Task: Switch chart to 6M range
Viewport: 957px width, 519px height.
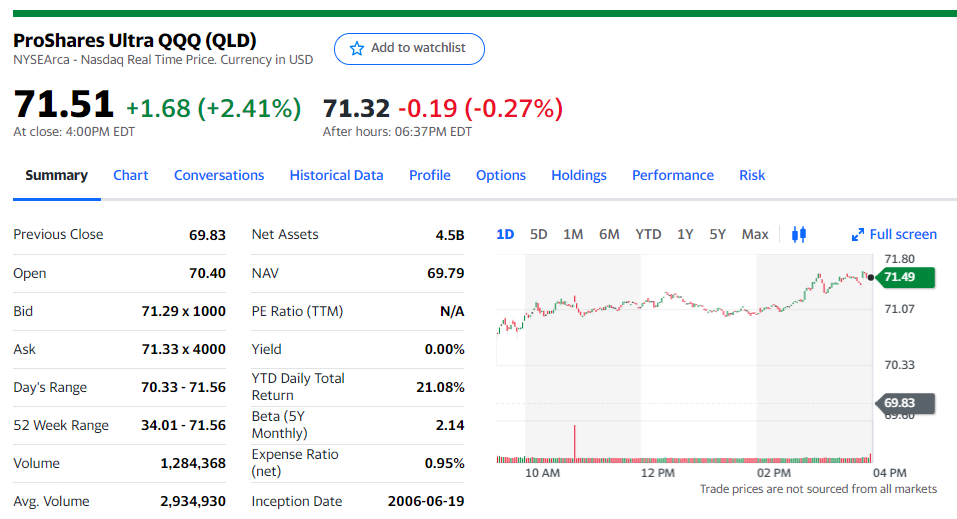Action: pos(609,234)
